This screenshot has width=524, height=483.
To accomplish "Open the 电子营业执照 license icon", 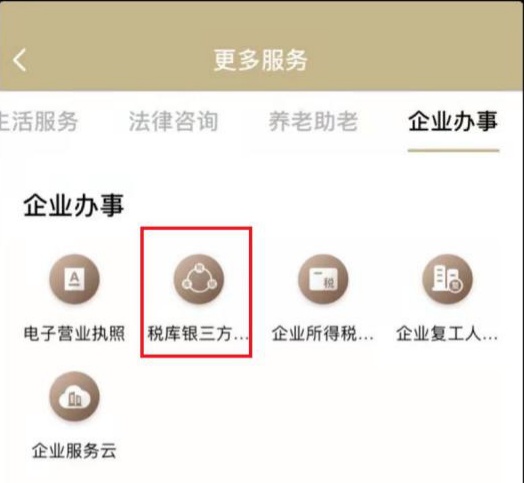I will 74,279.
